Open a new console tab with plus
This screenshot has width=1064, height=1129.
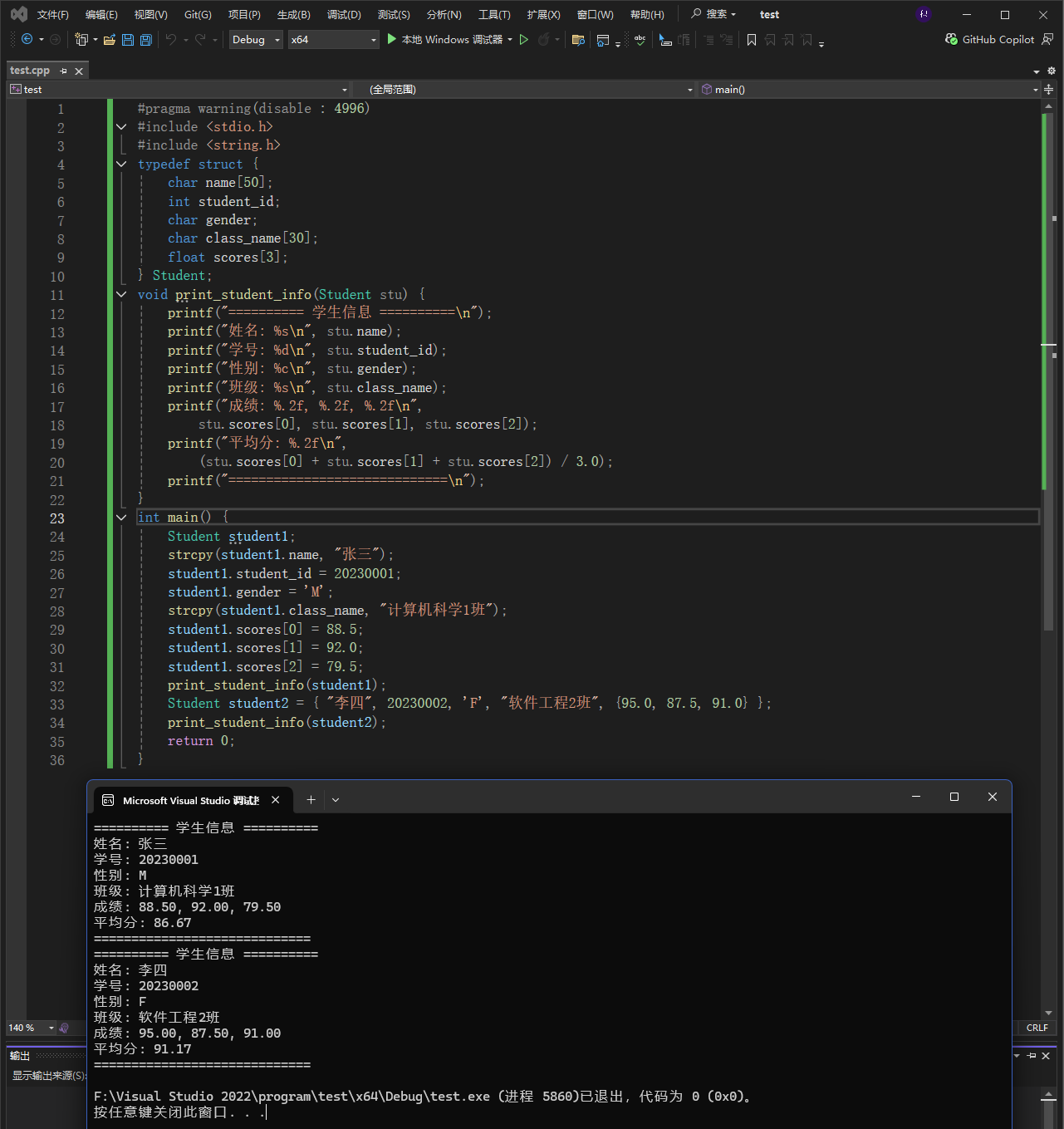pos(311,799)
